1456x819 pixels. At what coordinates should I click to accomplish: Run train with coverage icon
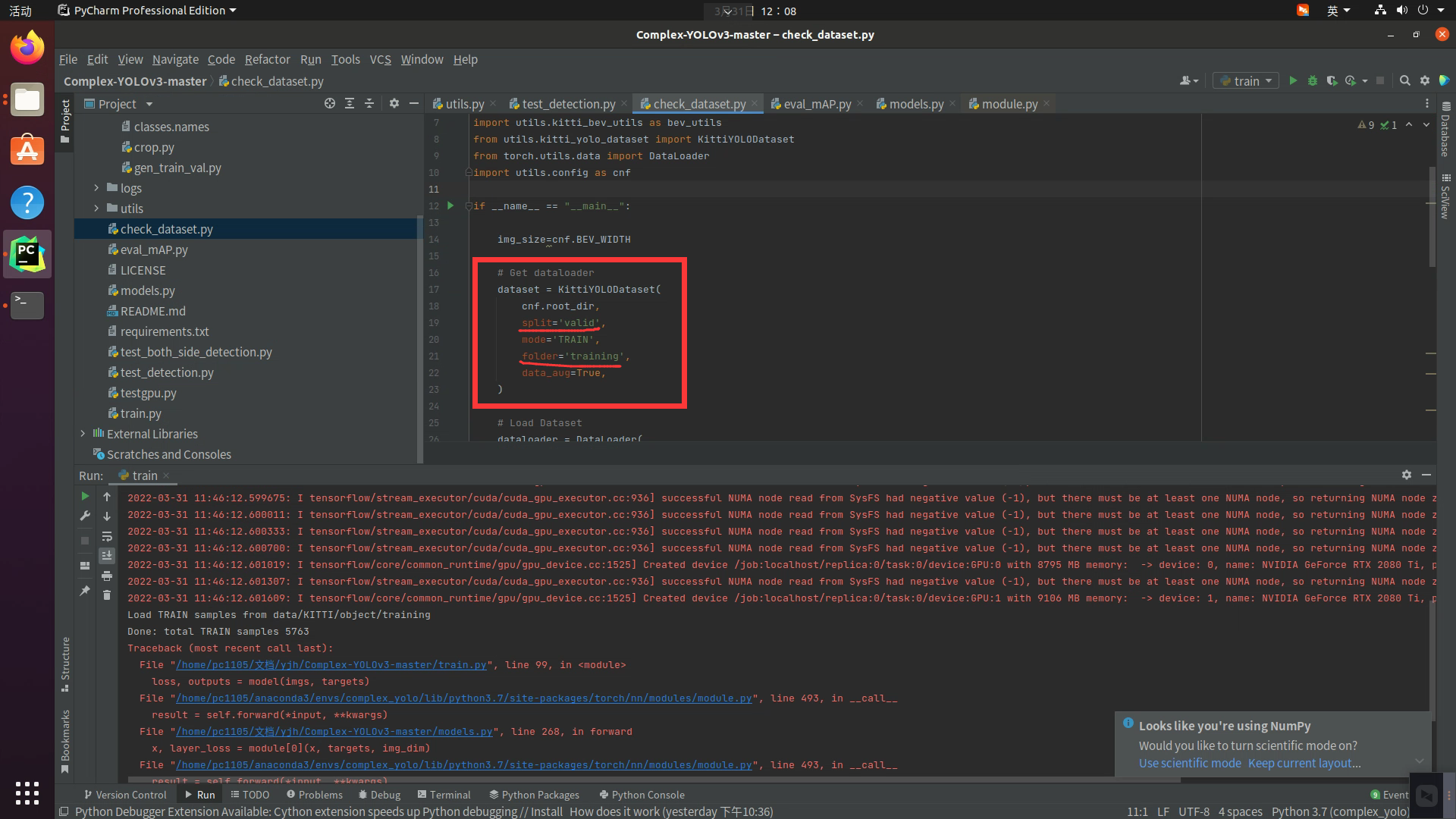pos(1332,81)
